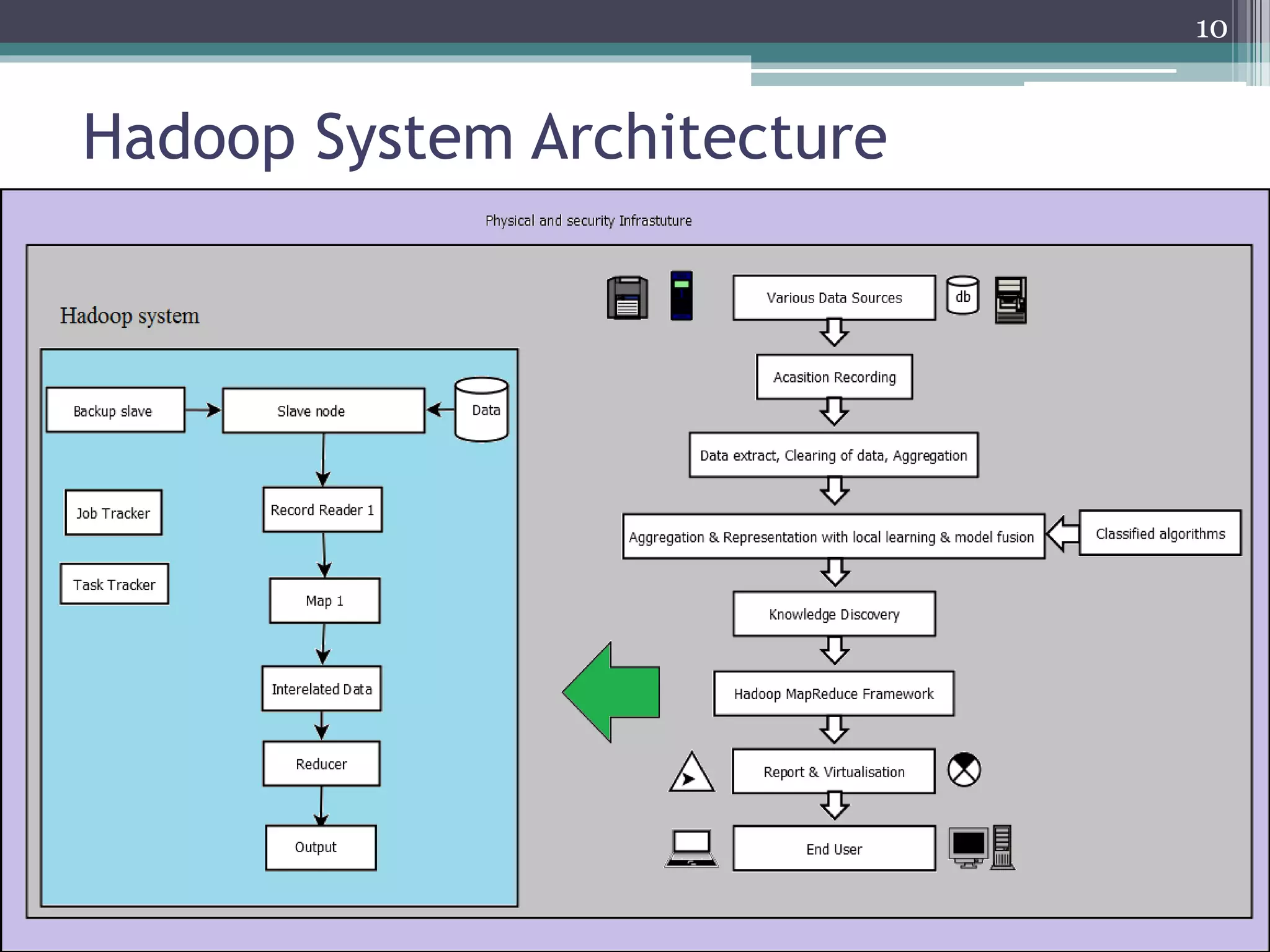
Task: Click the db cylinder icon
Action: [x=962, y=296]
